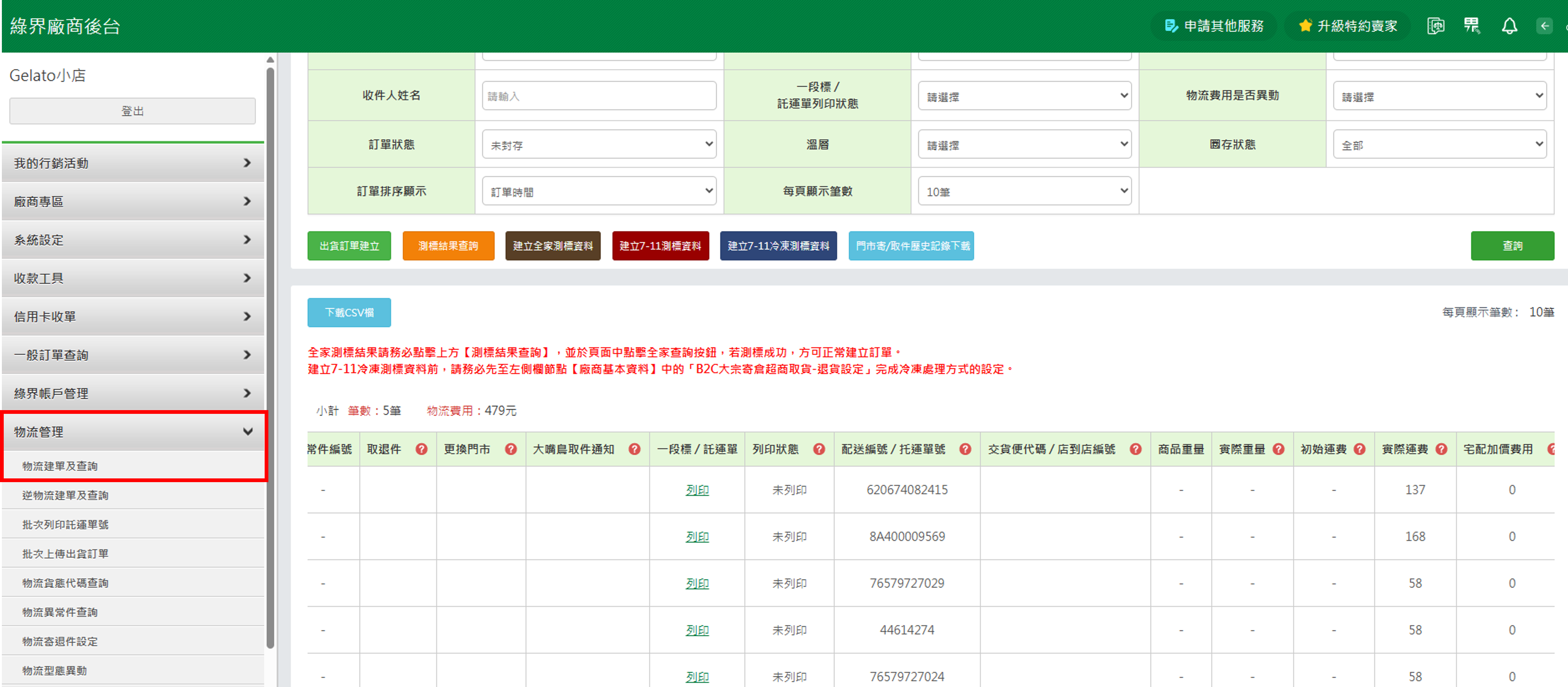This screenshot has width=1568, height=687.
Task: Click the notification bell icon
Action: (1509, 26)
